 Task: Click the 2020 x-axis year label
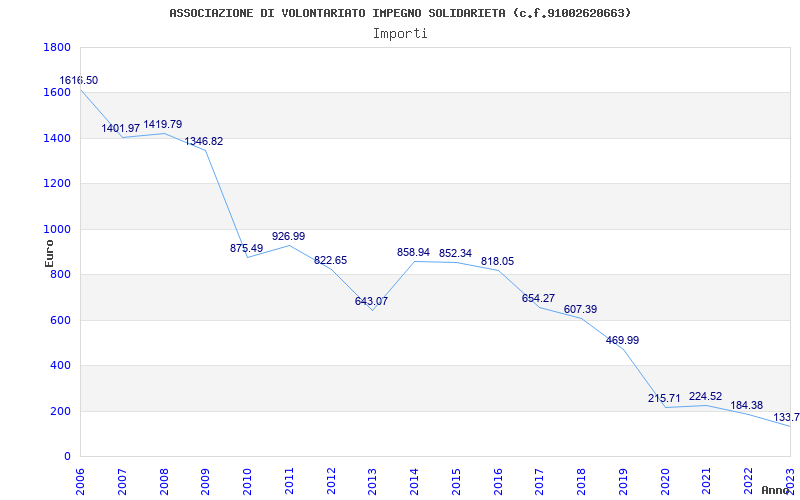665,481
